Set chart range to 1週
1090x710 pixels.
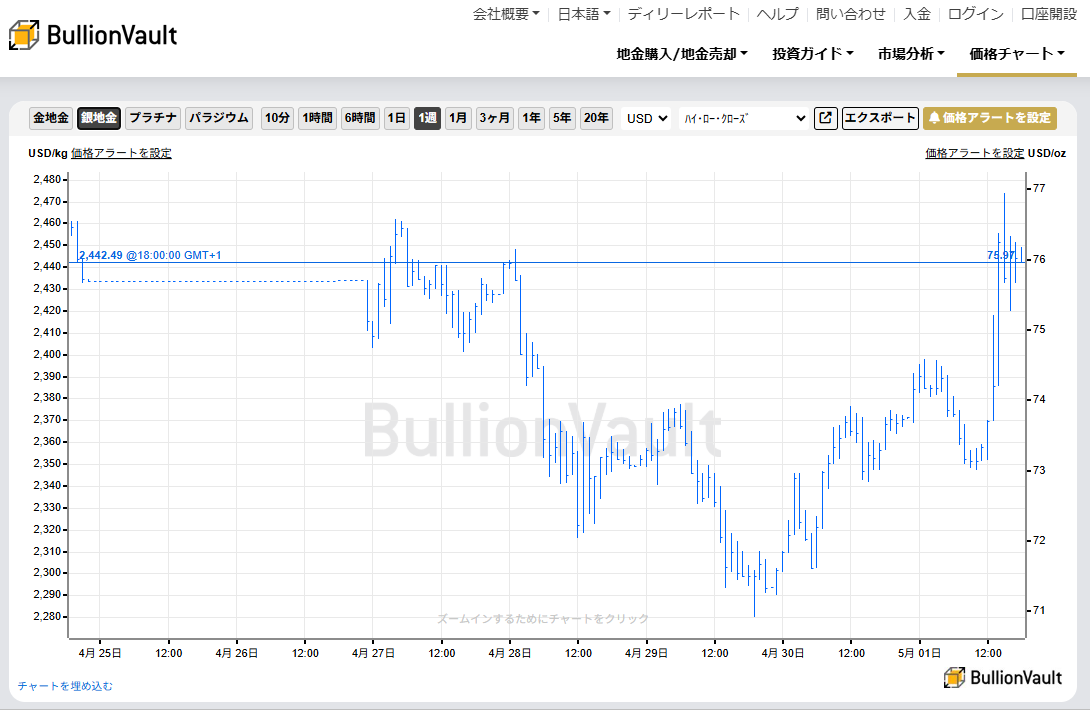coord(428,118)
